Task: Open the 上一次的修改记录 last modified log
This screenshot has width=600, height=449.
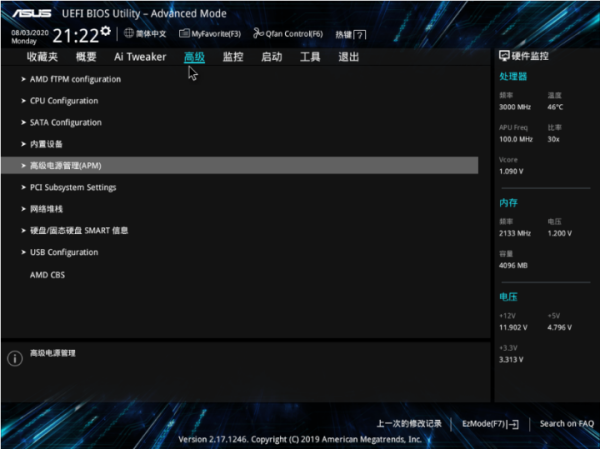Action: pyautogui.click(x=409, y=423)
